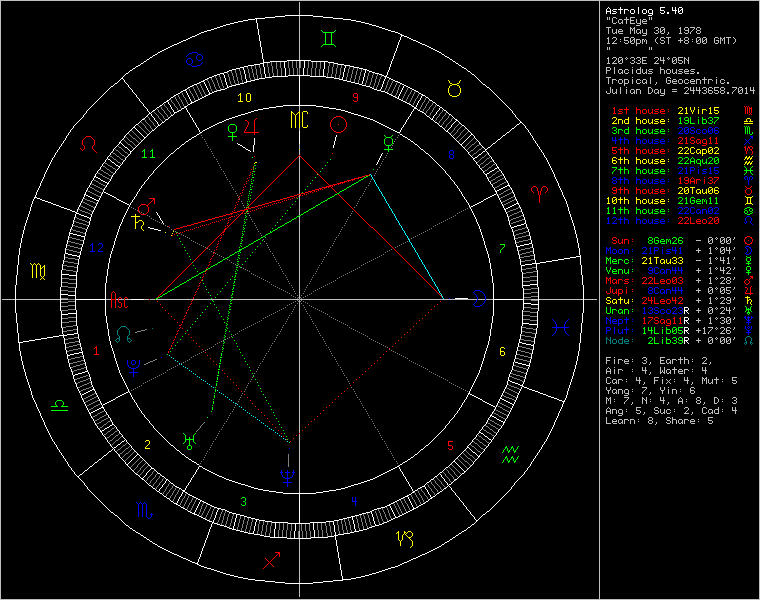Select the Neptune trident in the chart wheel
760x600 pixels.
tap(288, 477)
